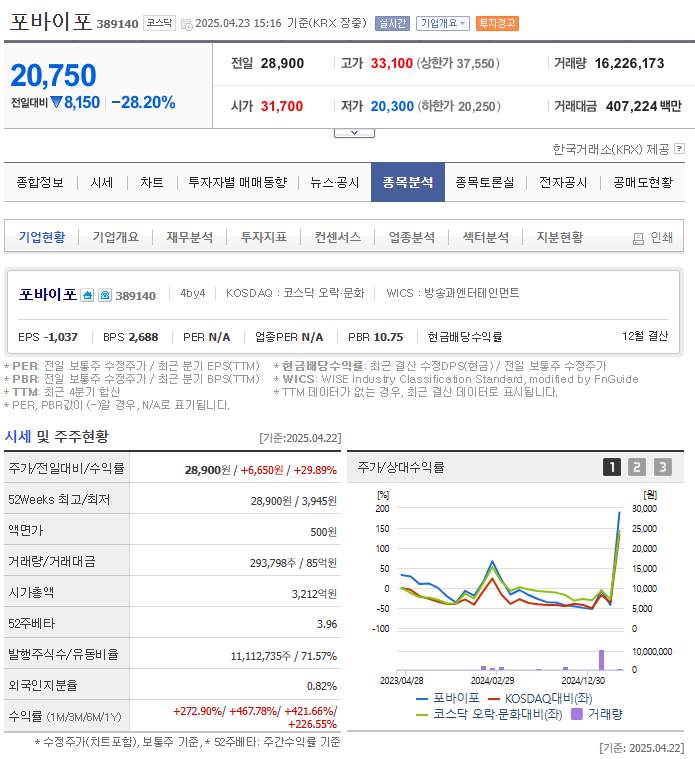This screenshot has height=759, width=695.
Task: Open the 종합정보 tab
Action: tap(40, 182)
